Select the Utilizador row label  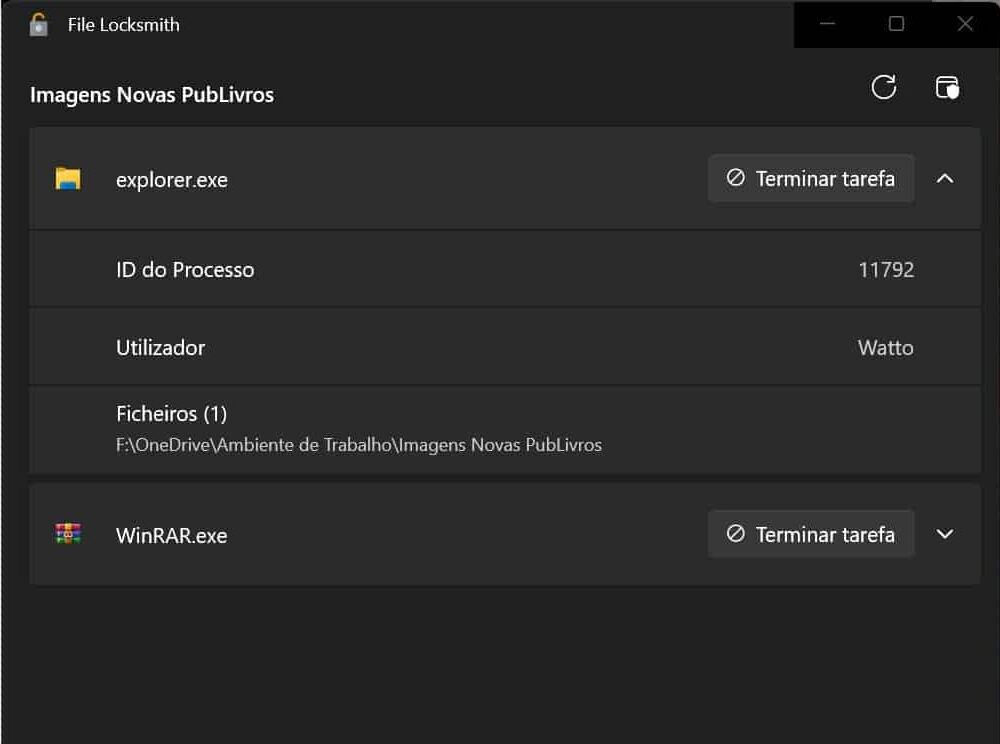coord(160,348)
